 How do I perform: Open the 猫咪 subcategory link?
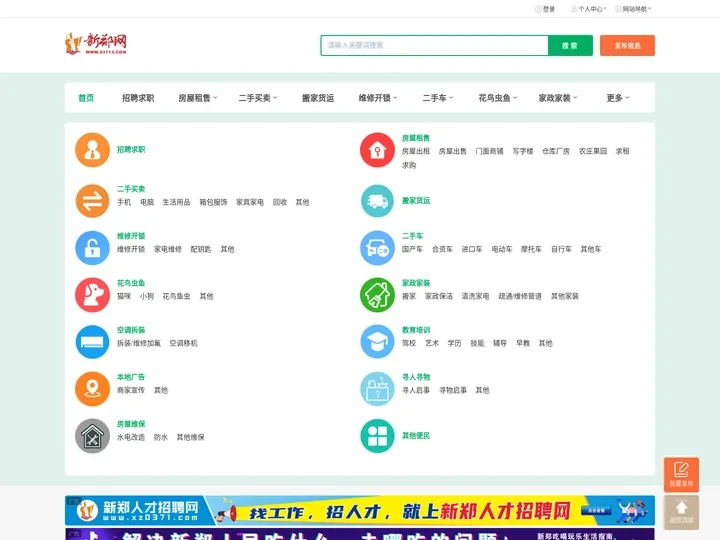pos(124,296)
